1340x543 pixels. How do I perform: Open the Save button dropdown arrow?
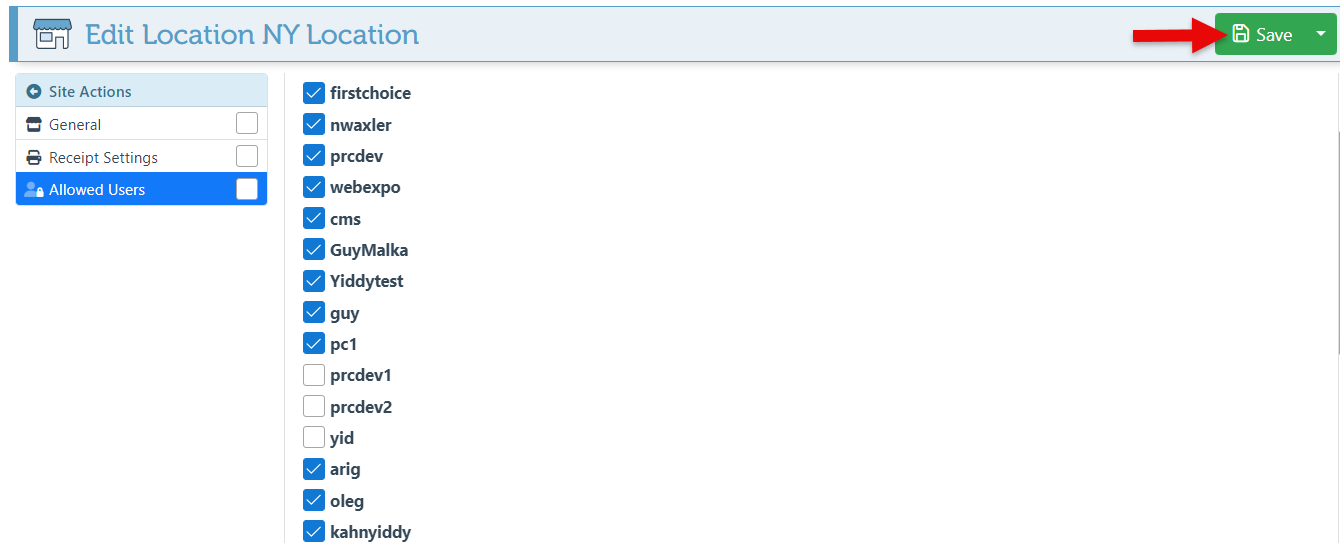(1320, 34)
